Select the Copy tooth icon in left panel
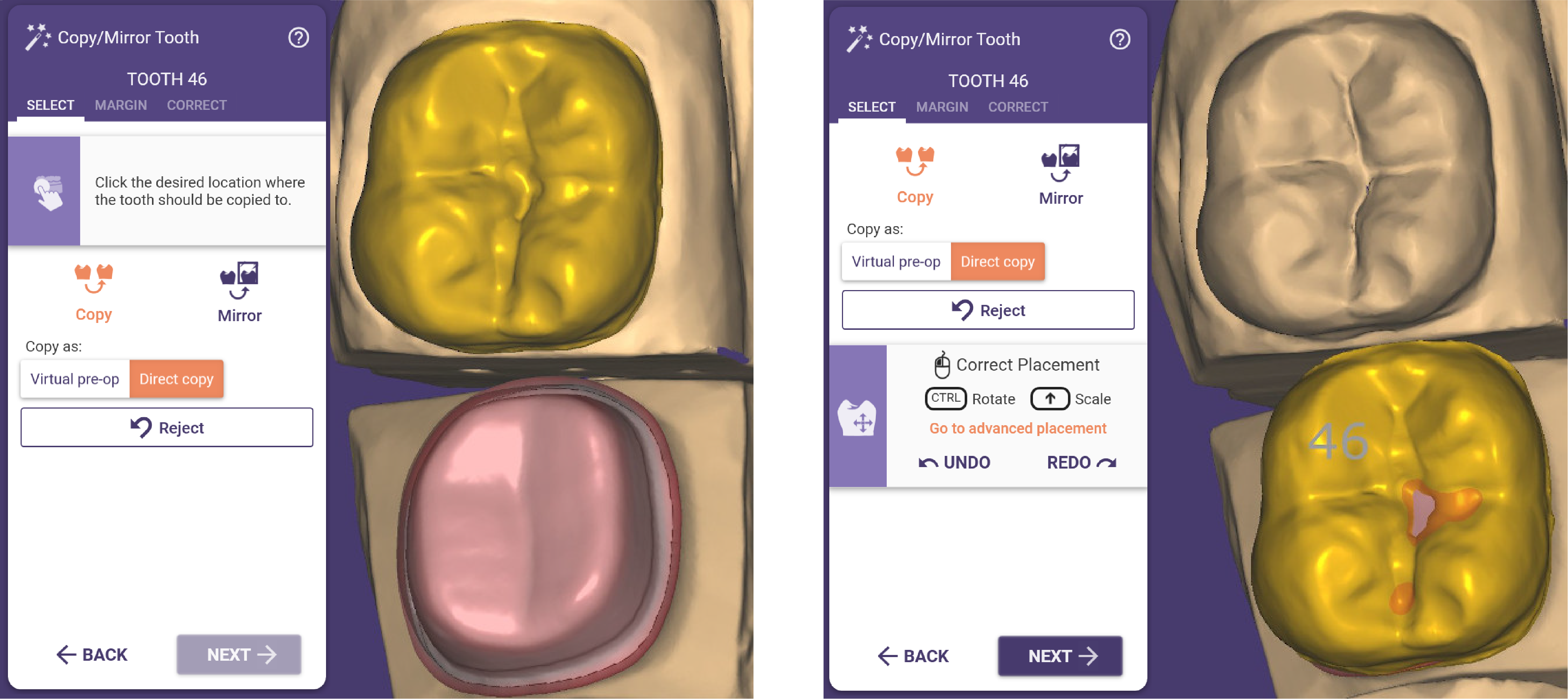Viewport: 1568px width, 699px height. tap(94, 279)
